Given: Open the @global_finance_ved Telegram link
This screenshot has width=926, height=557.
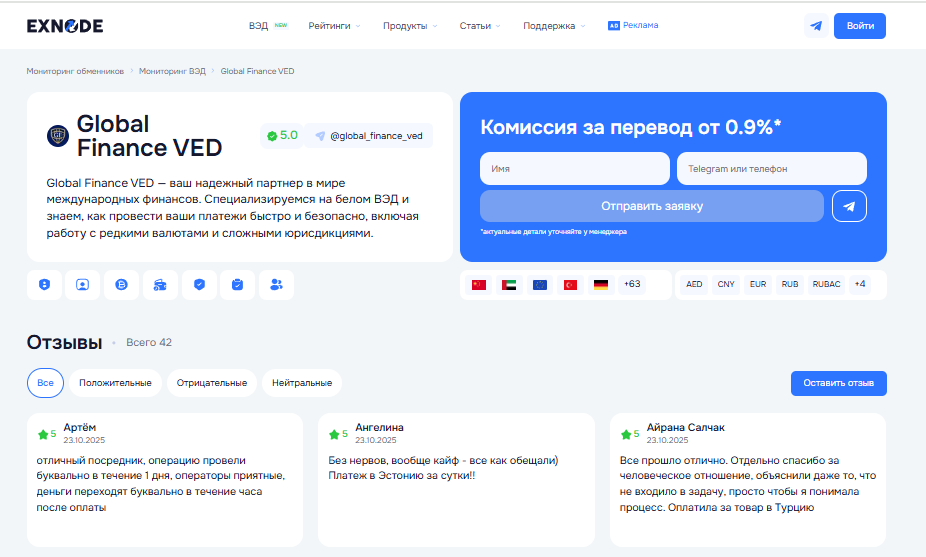Looking at the screenshot, I should click(369, 136).
